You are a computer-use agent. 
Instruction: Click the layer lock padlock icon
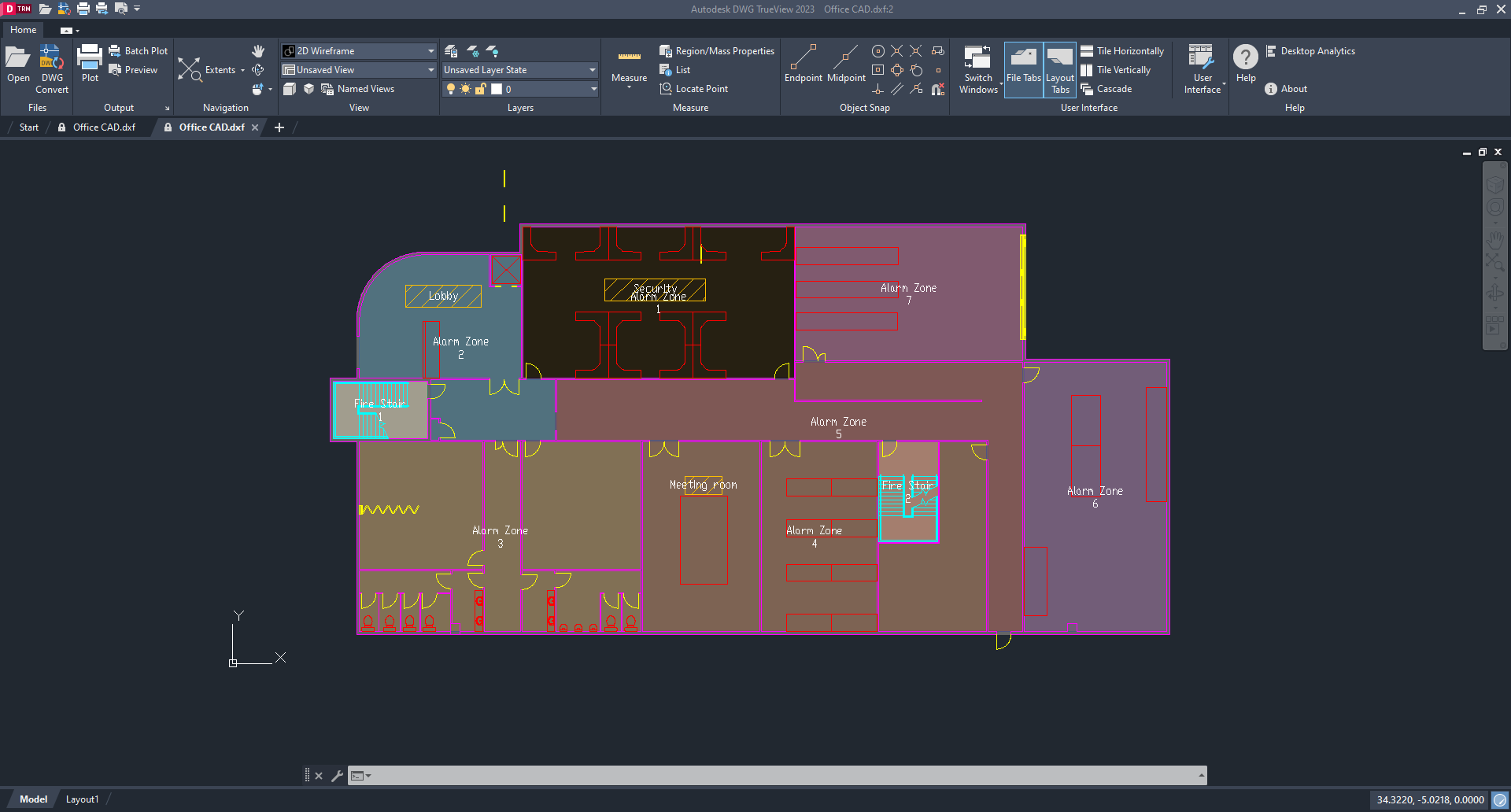coord(480,88)
